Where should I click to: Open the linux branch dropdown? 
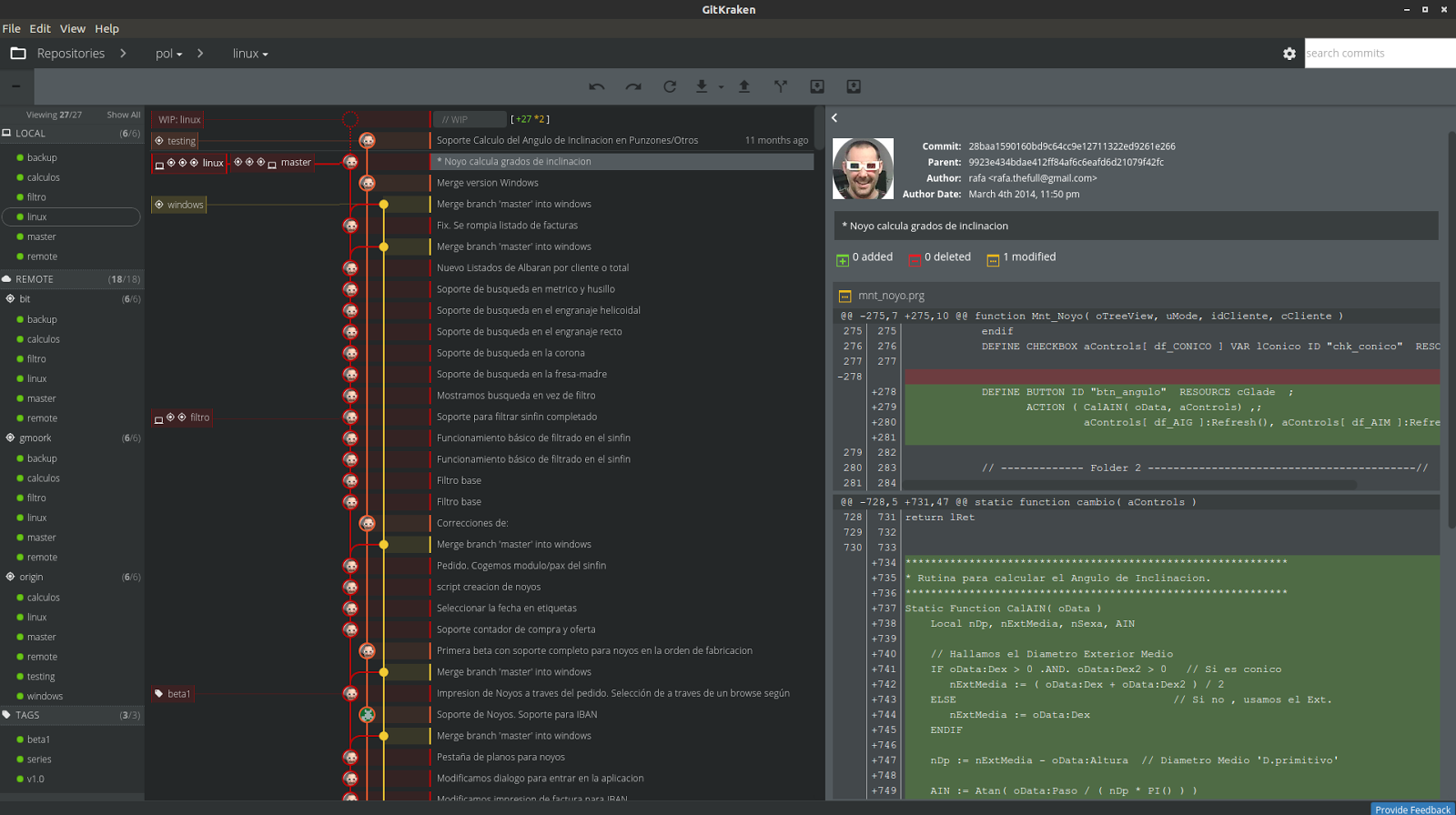tap(250, 54)
